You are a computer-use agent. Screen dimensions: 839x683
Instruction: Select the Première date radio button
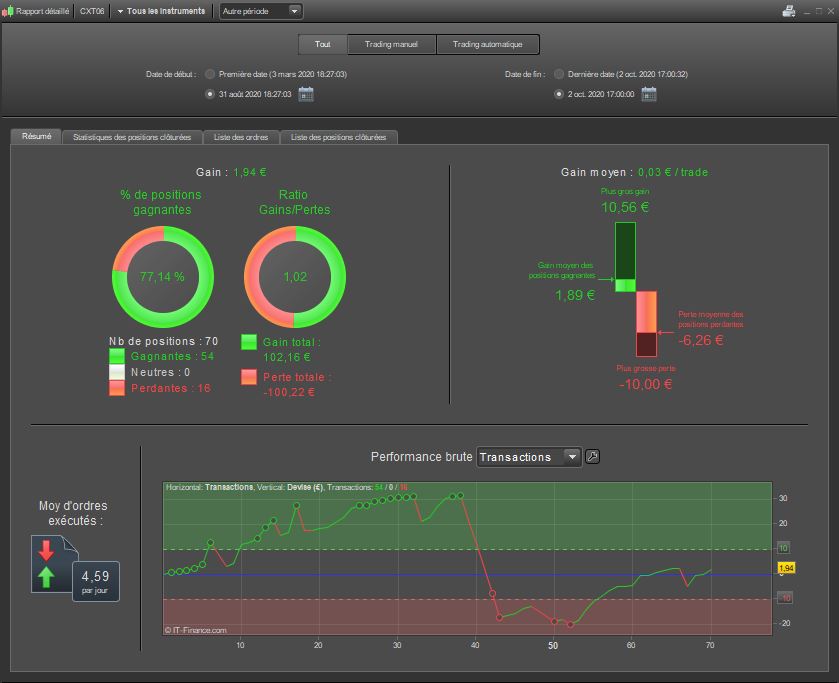pyautogui.click(x=209, y=74)
